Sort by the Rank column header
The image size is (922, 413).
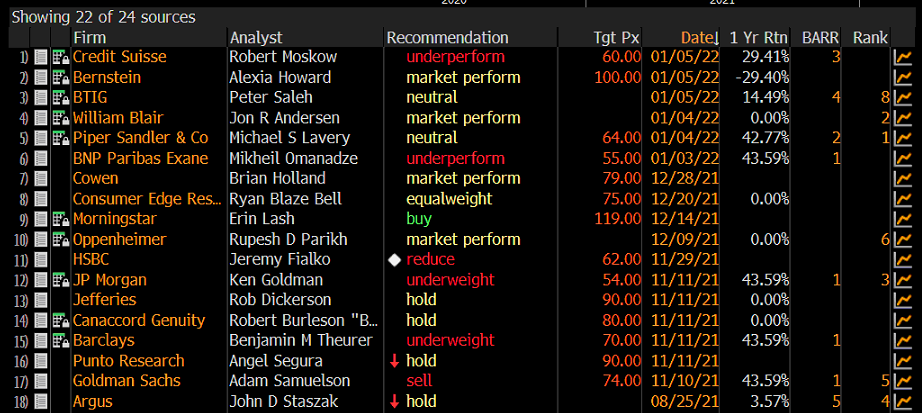871,38
